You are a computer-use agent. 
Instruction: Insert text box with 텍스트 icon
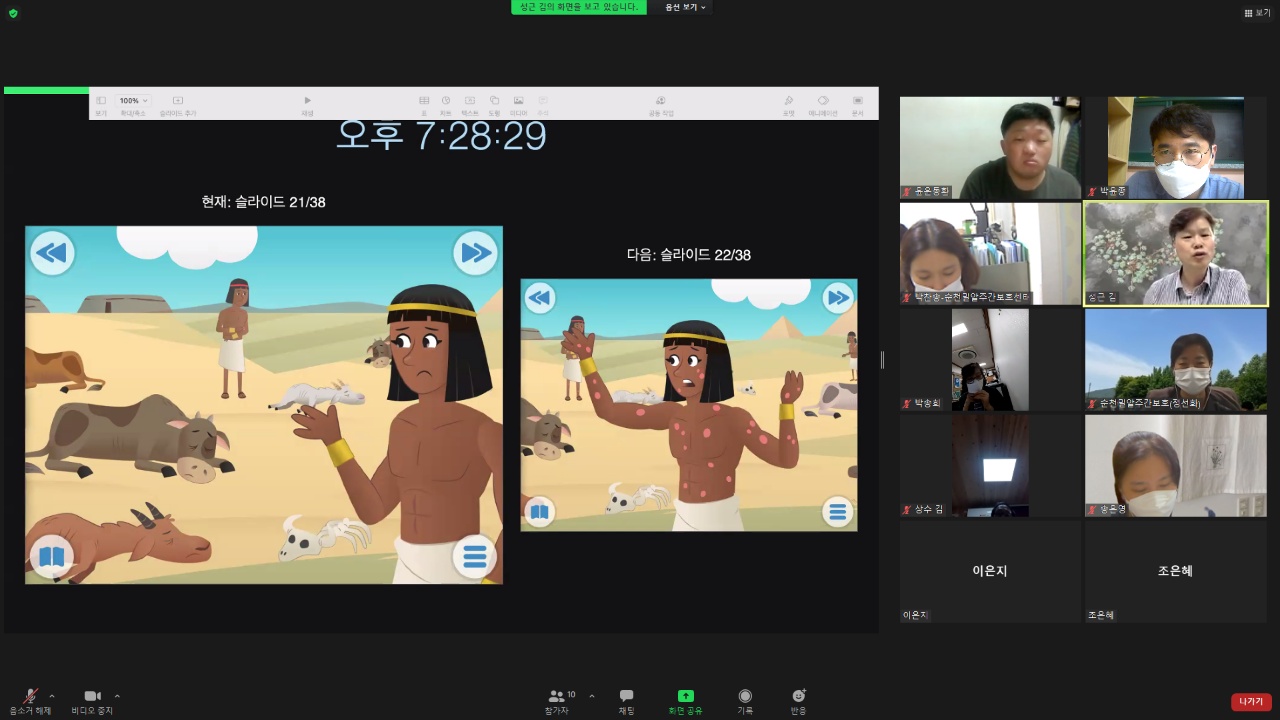(470, 100)
